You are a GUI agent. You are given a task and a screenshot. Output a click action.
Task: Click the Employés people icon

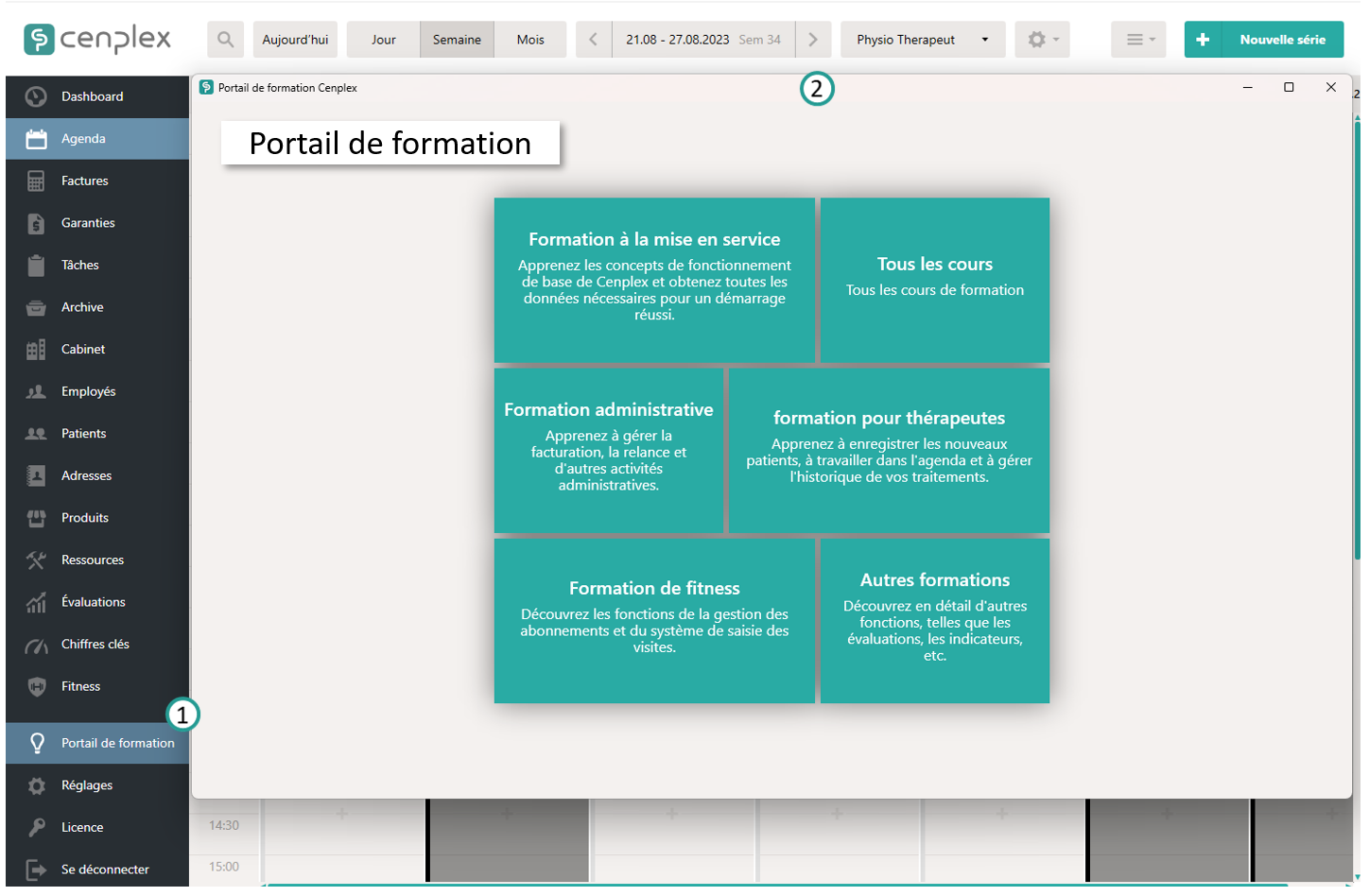36,391
